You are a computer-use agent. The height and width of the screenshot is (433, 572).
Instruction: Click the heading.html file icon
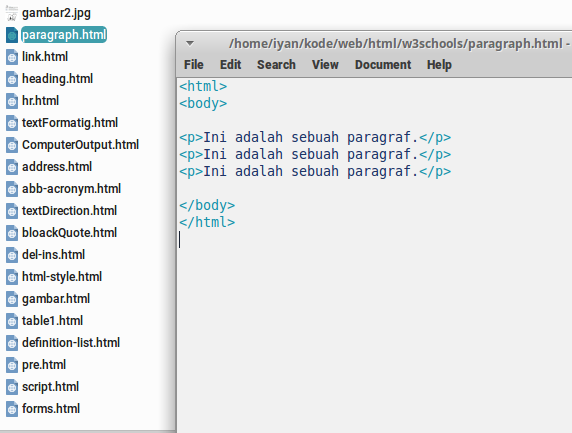(12, 79)
